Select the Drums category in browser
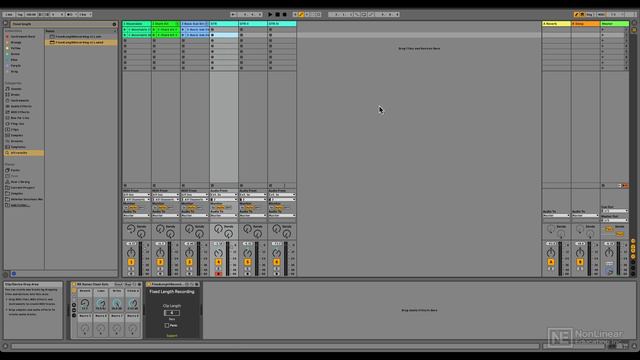Viewport: 640px width, 360px height. click(x=15, y=94)
